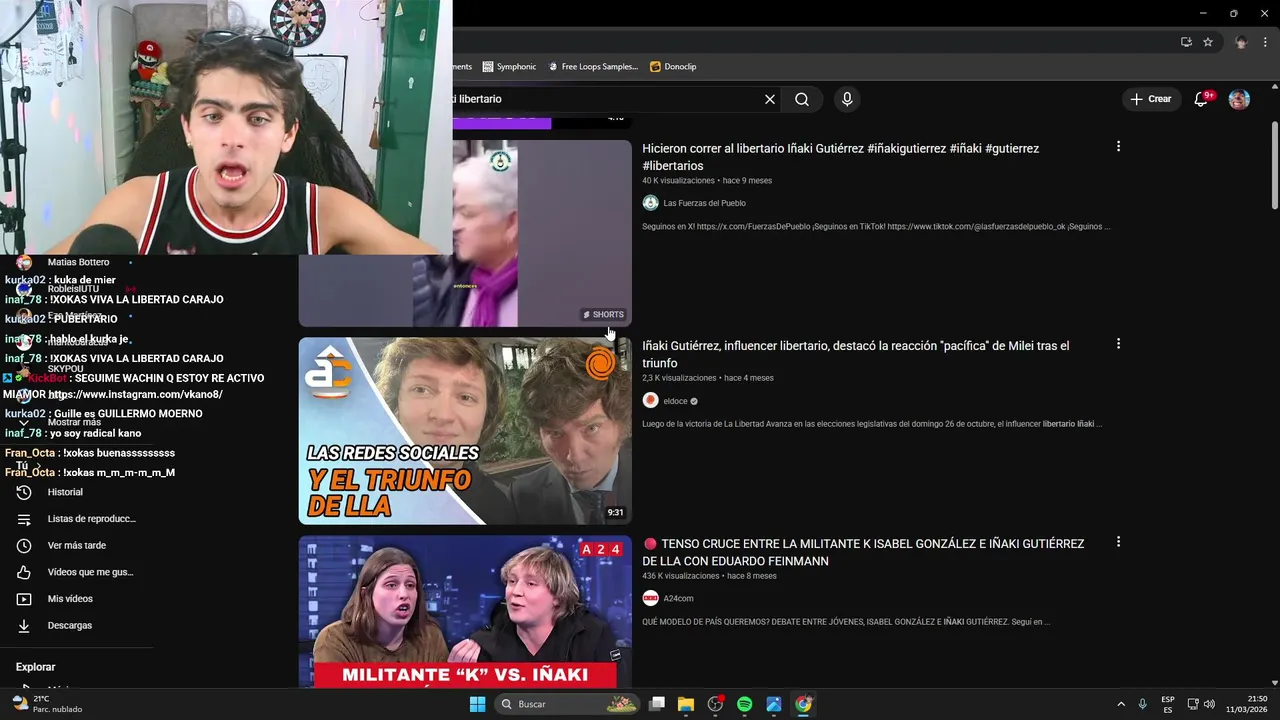Expand Mostrar más subscriptions list
This screenshot has height=720, width=1280.
(74, 422)
